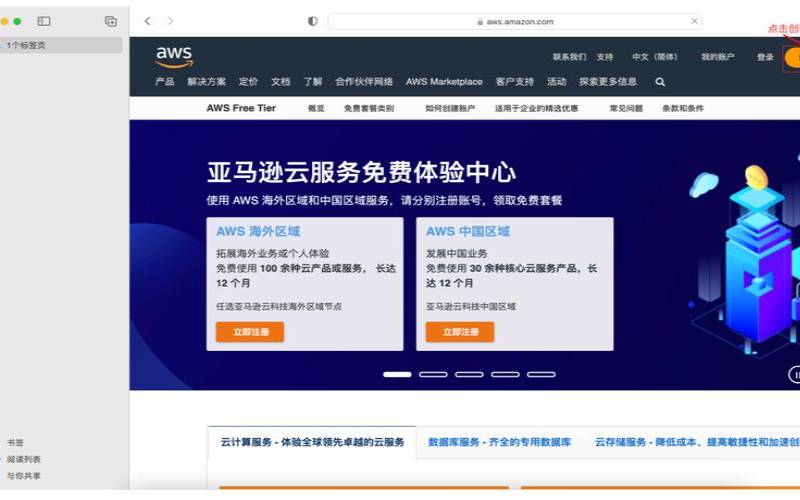Open 与你共享 in the sidebar
The width and height of the screenshot is (800, 500).
23,476
